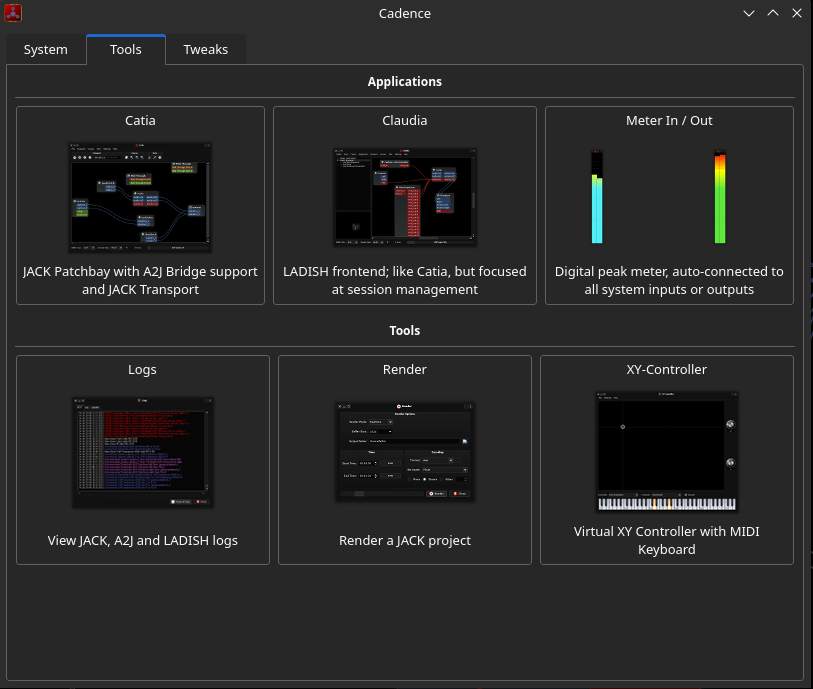
Task: Click the Cadence app icon in title bar
Action: point(13,13)
